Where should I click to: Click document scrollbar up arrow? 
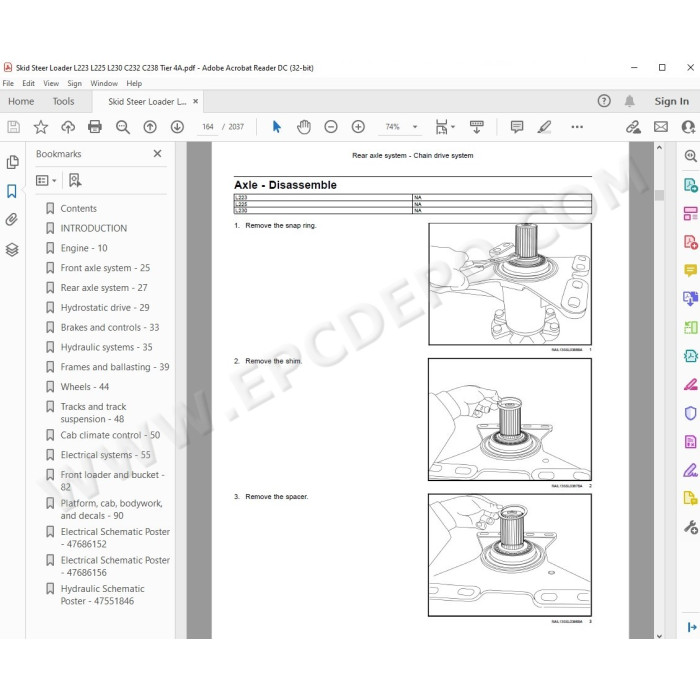pyautogui.click(x=659, y=148)
